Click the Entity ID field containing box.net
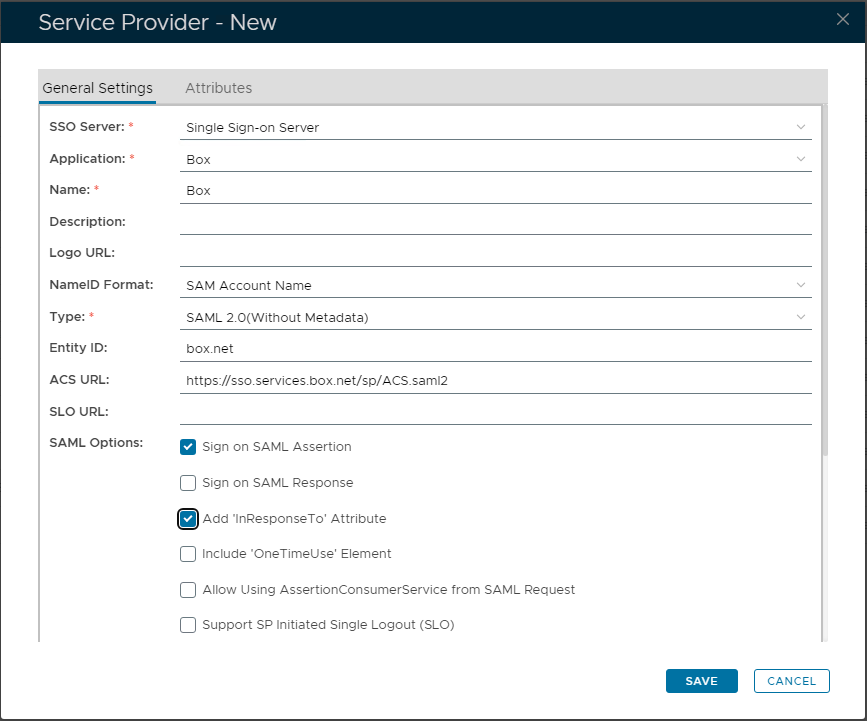The height and width of the screenshot is (721, 867). coord(495,349)
